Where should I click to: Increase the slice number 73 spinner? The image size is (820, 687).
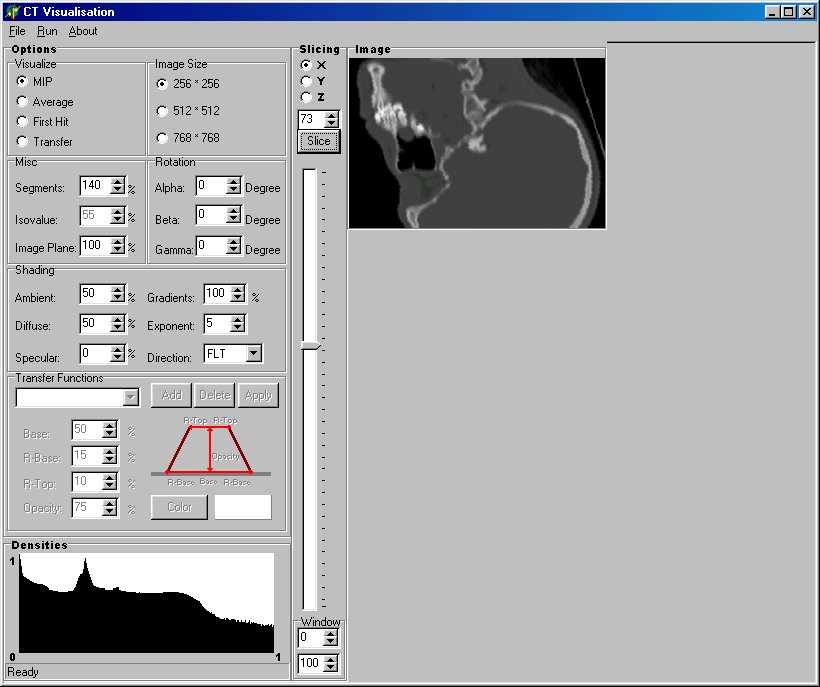pos(332,115)
